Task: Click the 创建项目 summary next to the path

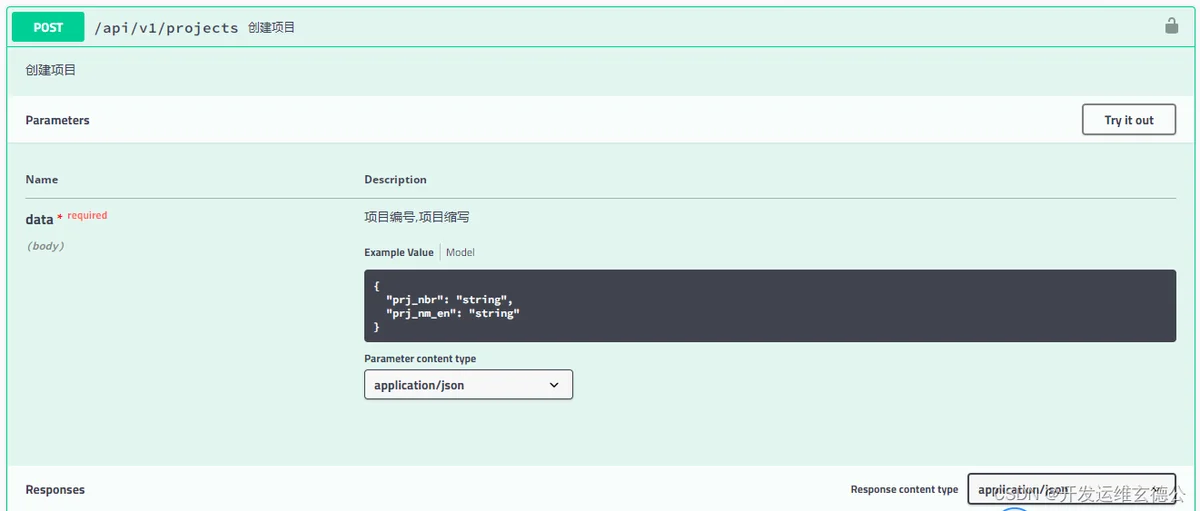Action: [272, 28]
